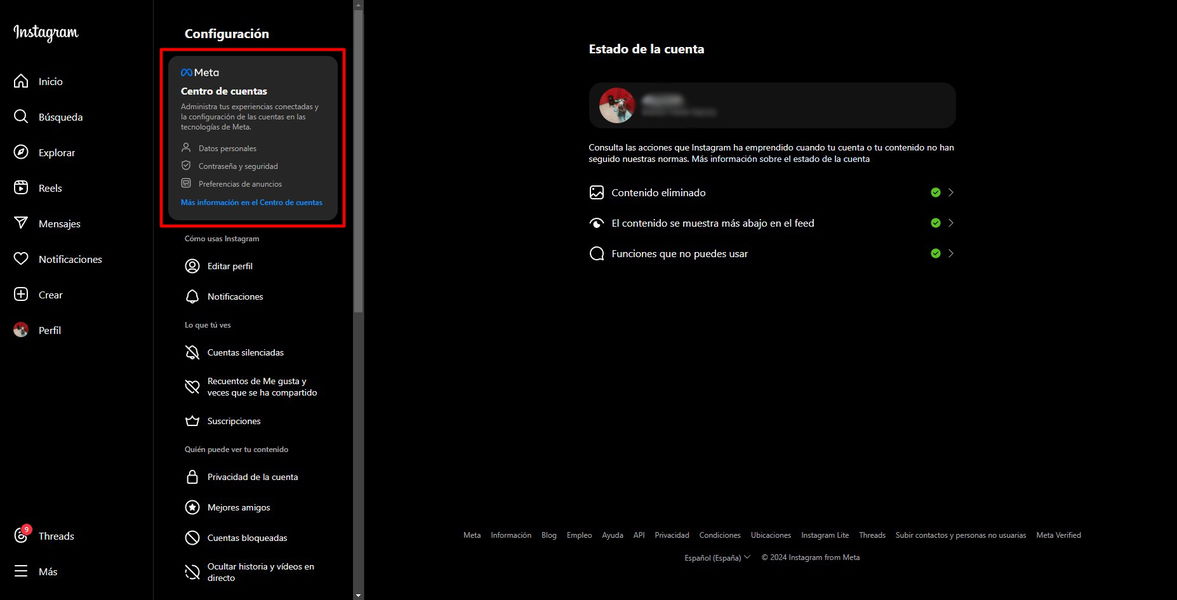Click the Meta footer link
The width and height of the screenshot is (1177, 600).
472,535
